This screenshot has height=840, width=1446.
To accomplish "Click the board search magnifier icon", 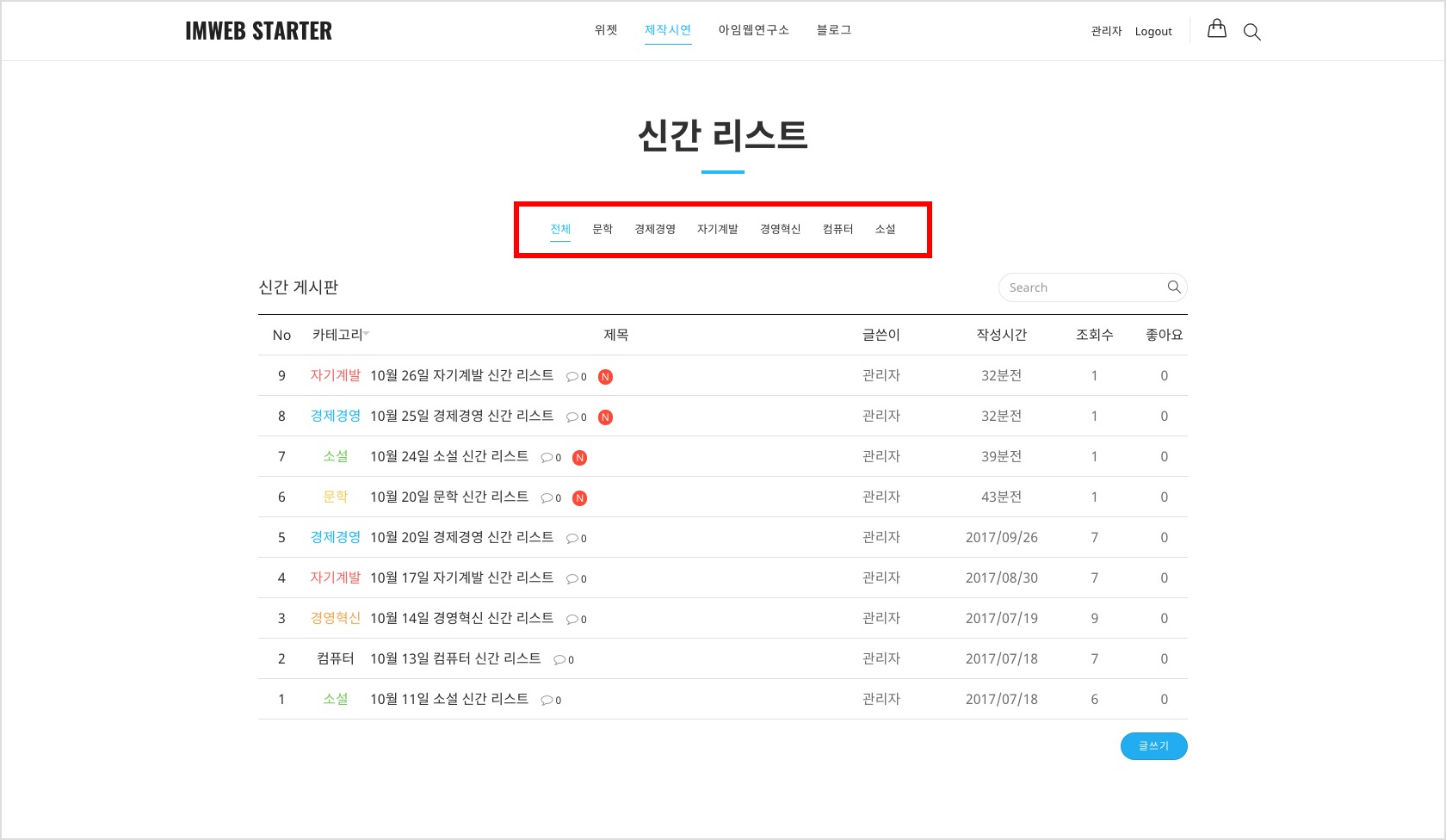I will pos(1173,287).
